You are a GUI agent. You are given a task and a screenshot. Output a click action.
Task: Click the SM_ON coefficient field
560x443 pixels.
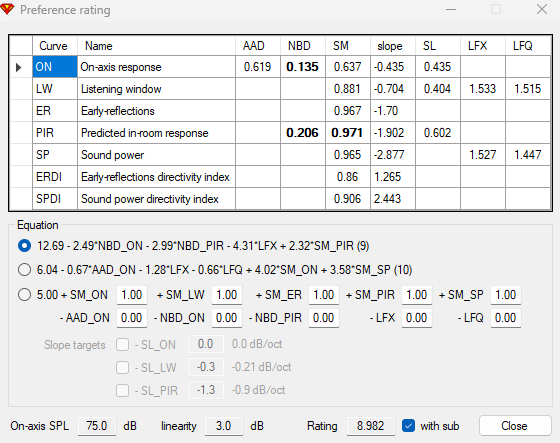[132, 295]
